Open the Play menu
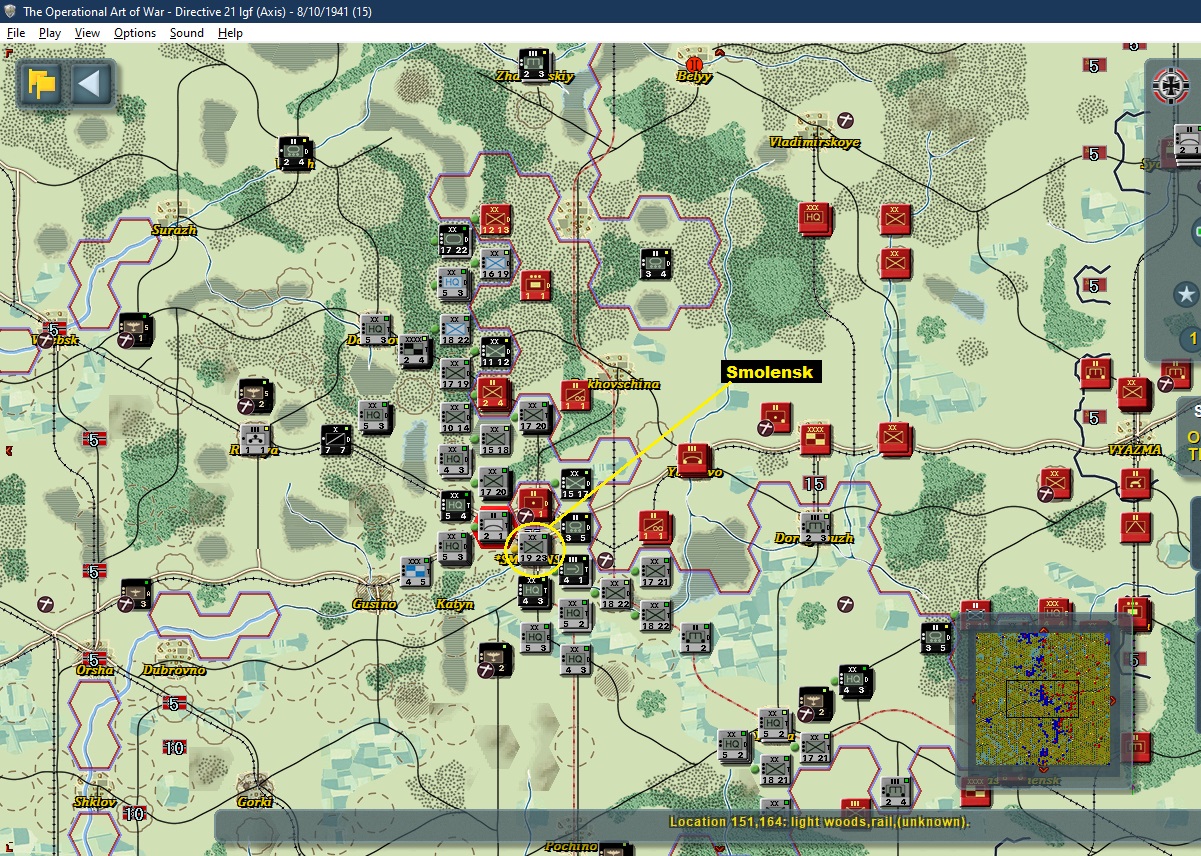This screenshot has height=856, width=1201. click(50, 33)
